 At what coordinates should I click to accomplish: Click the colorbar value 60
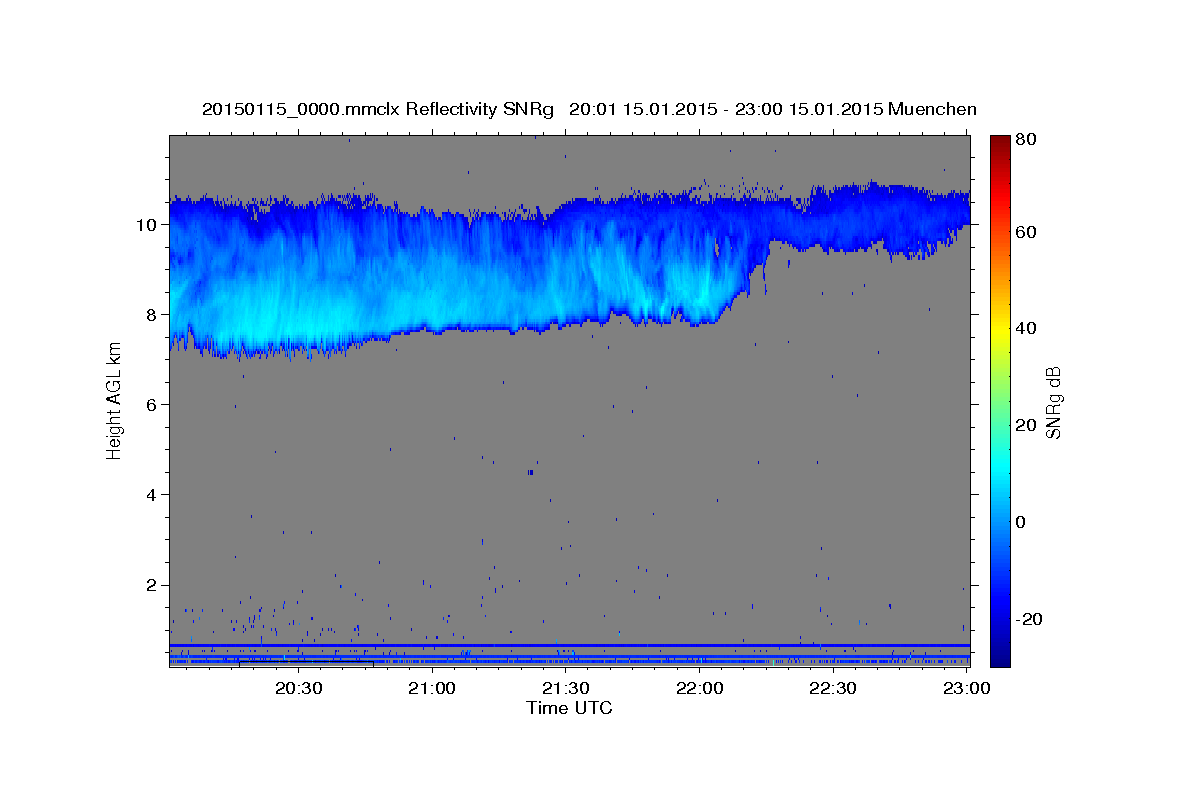tap(1027, 232)
